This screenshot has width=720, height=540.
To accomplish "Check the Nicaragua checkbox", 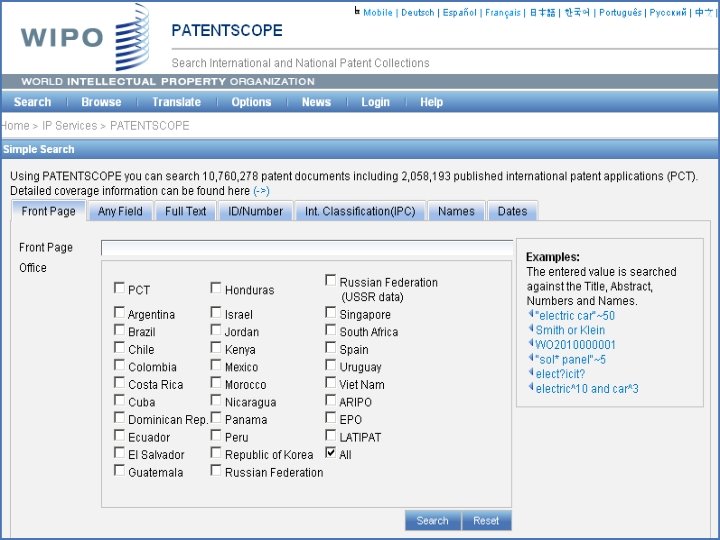I will click(x=216, y=400).
